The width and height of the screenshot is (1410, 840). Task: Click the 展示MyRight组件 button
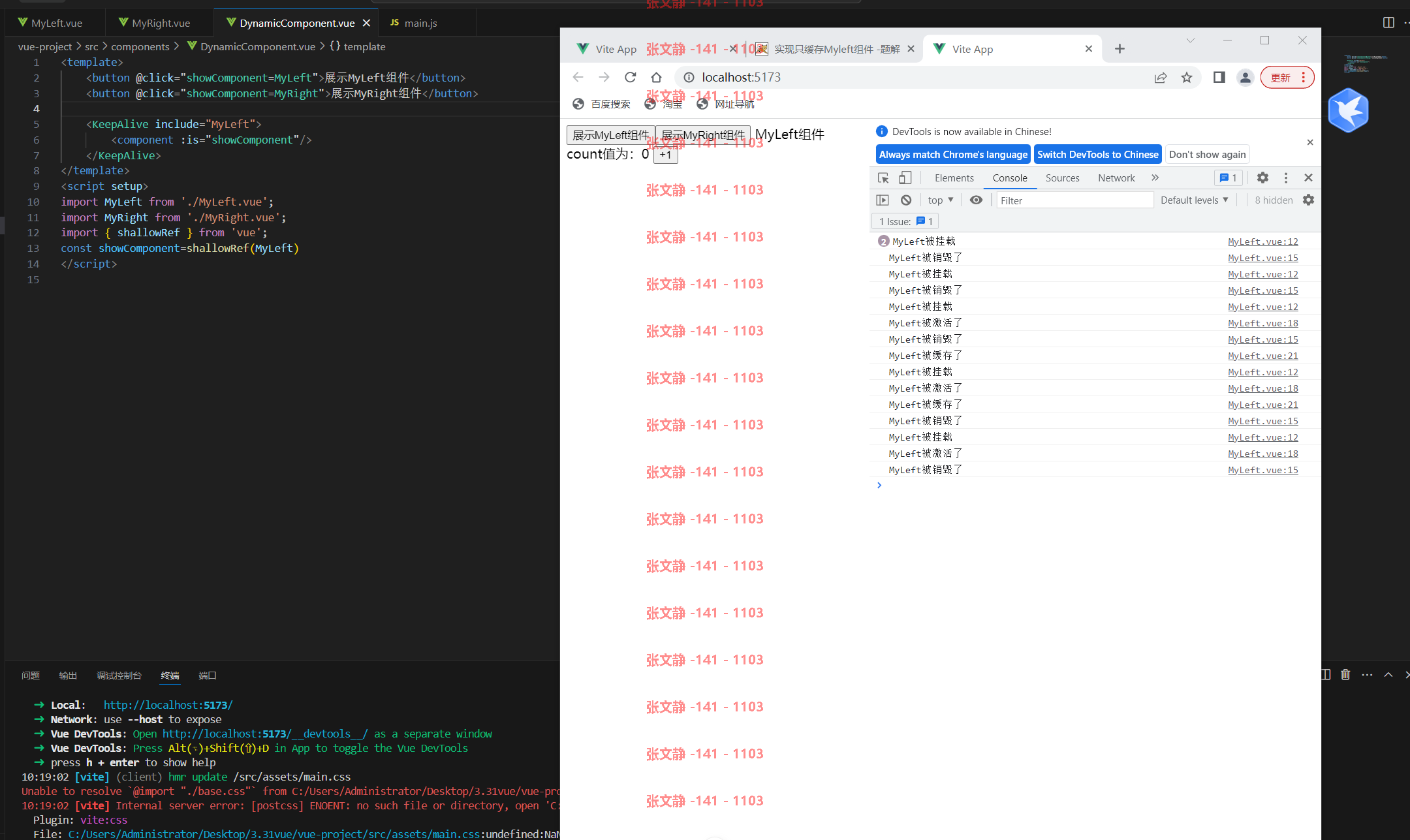pos(703,135)
